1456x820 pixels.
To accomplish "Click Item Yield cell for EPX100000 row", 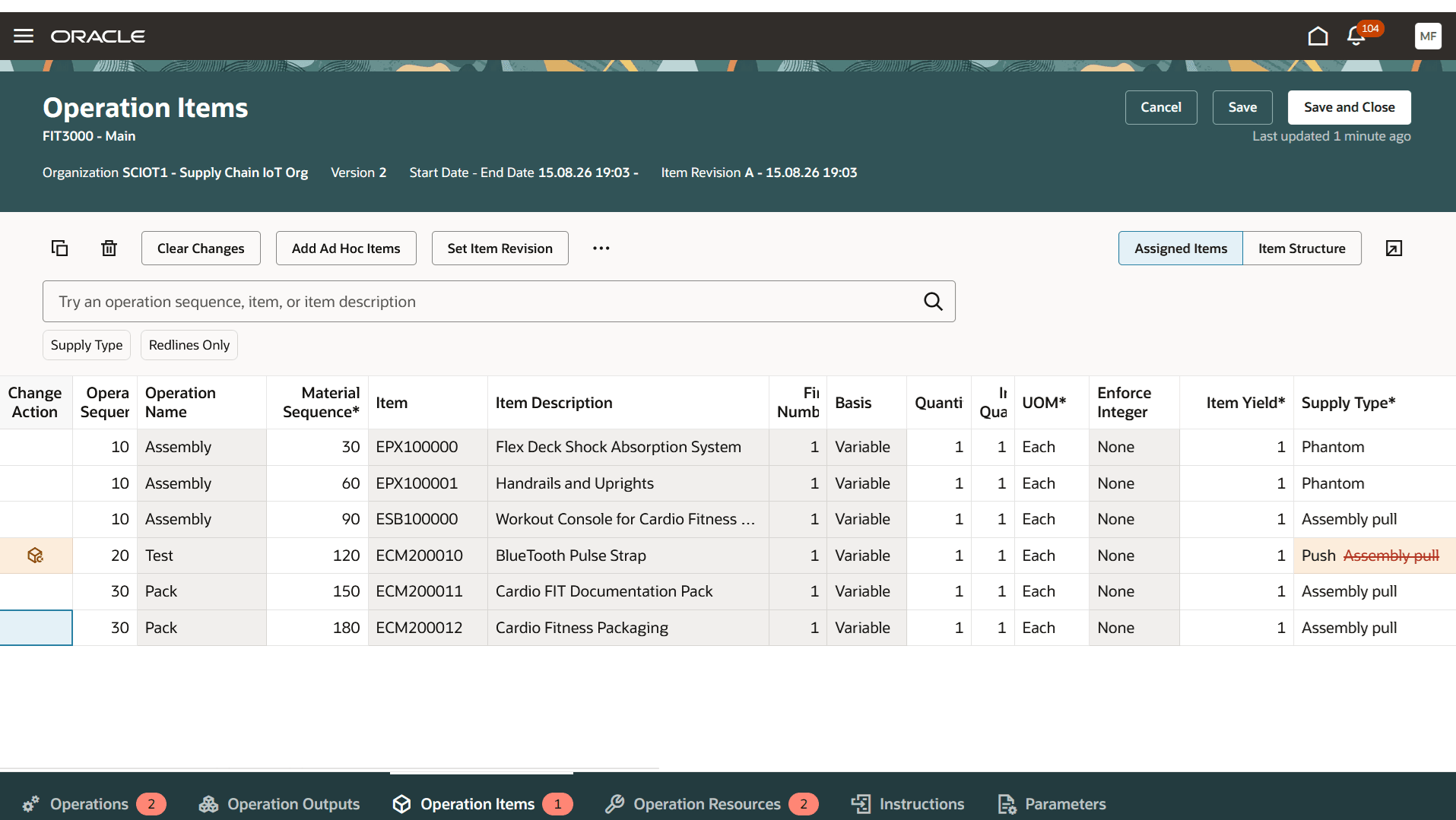I will (x=1236, y=447).
